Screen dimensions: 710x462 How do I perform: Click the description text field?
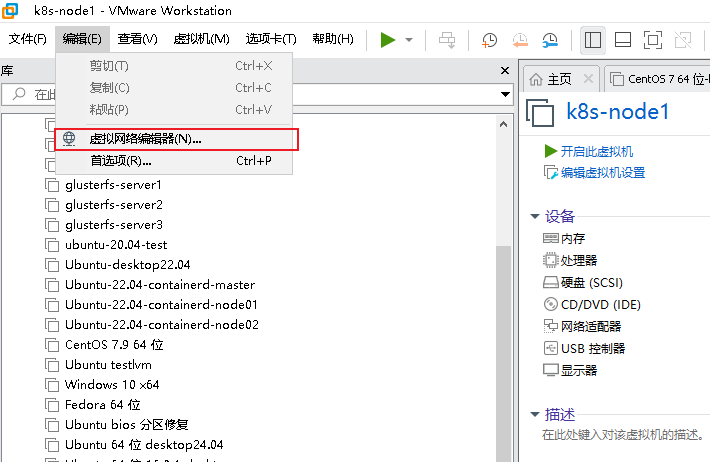click(x=624, y=435)
